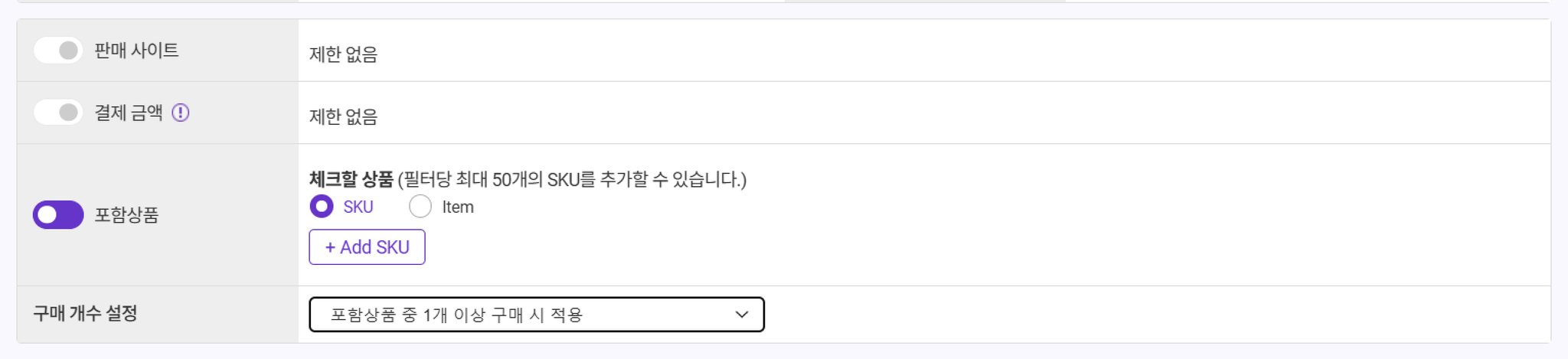Image resolution: width=1568 pixels, height=359 pixels.
Task: Click 제한 없음 in the 결제 금액 row
Action: point(344,116)
